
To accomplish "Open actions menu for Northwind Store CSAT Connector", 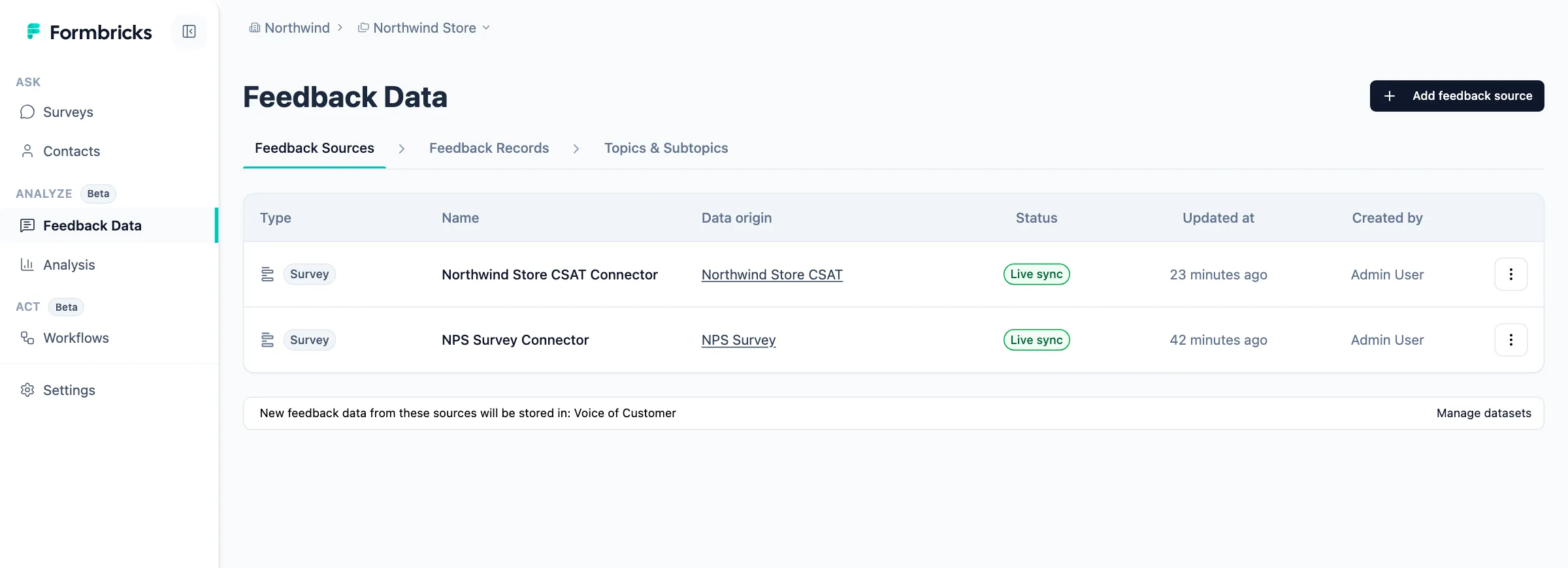I will tap(1511, 274).
